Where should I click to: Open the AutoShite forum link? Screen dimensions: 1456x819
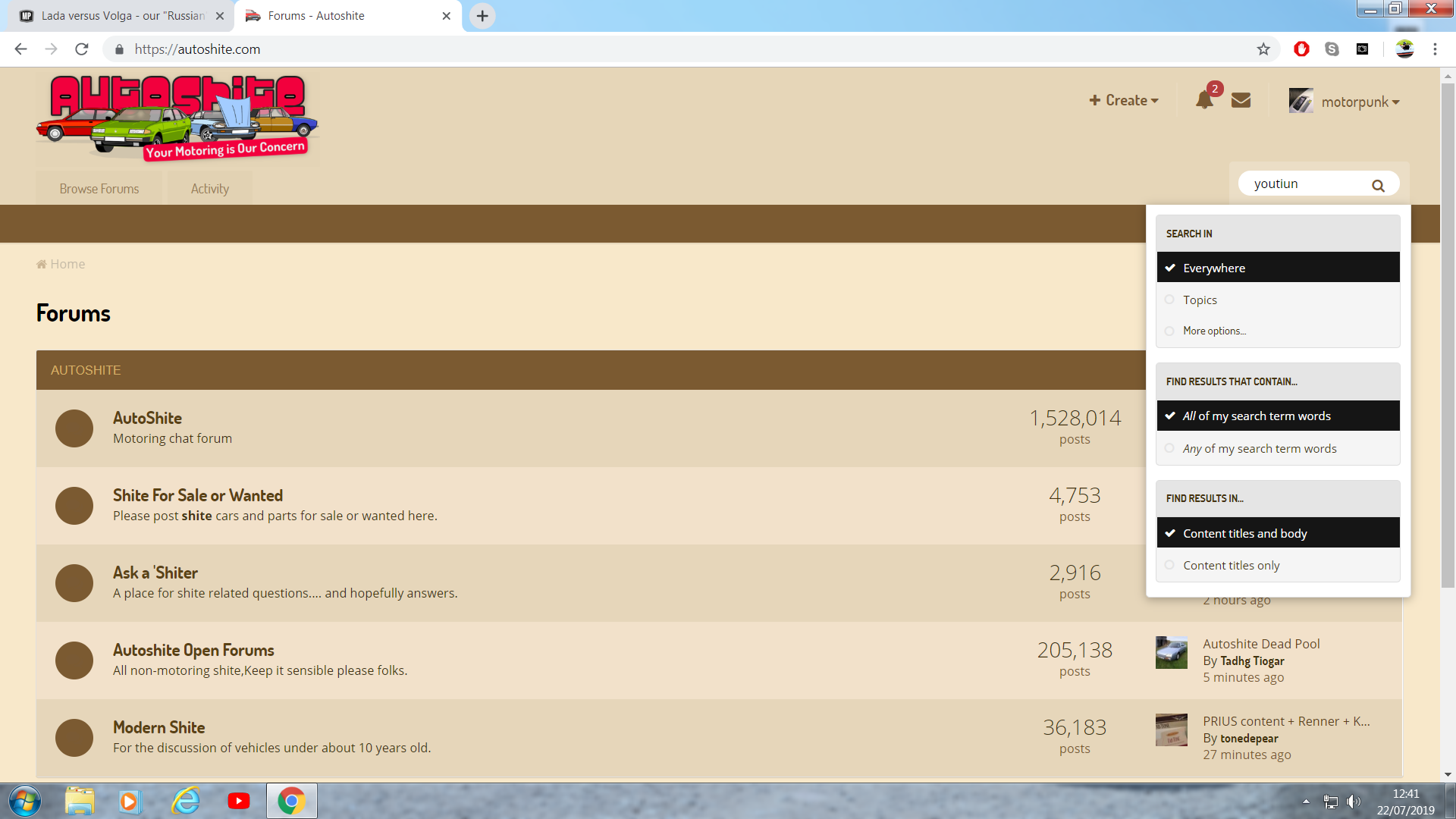coord(147,418)
